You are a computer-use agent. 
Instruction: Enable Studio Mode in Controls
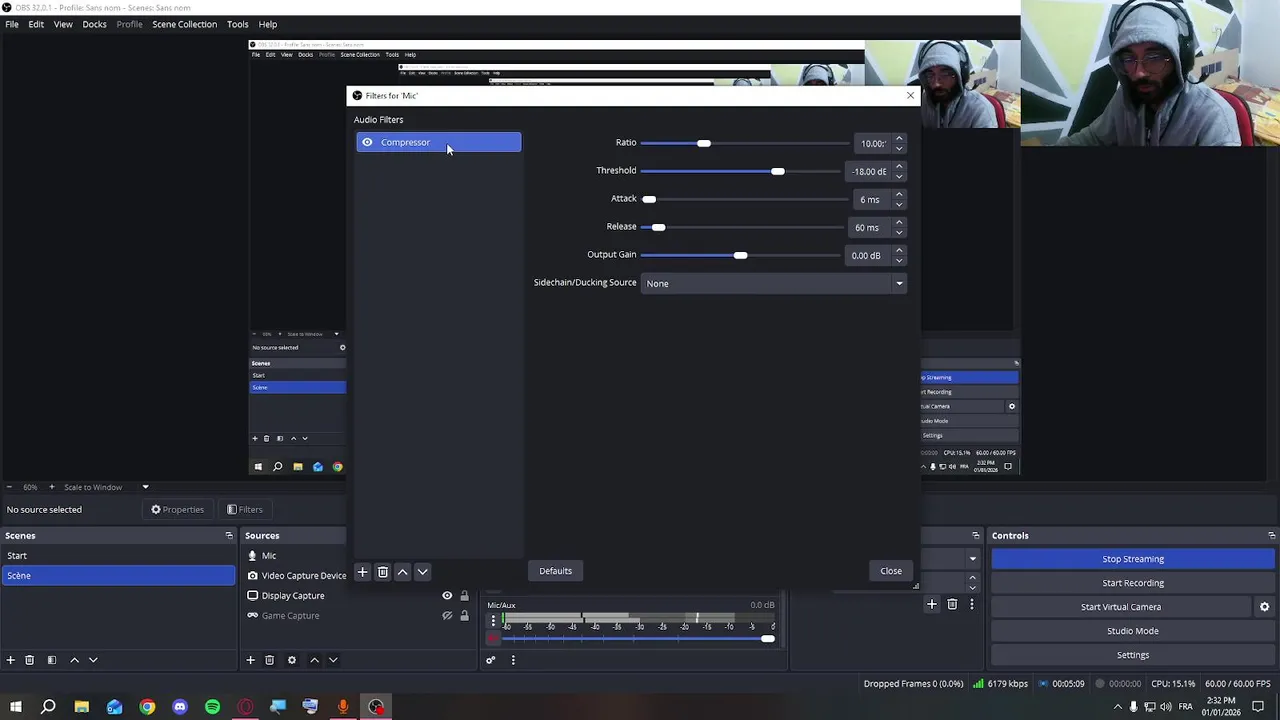tap(1133, 631)
